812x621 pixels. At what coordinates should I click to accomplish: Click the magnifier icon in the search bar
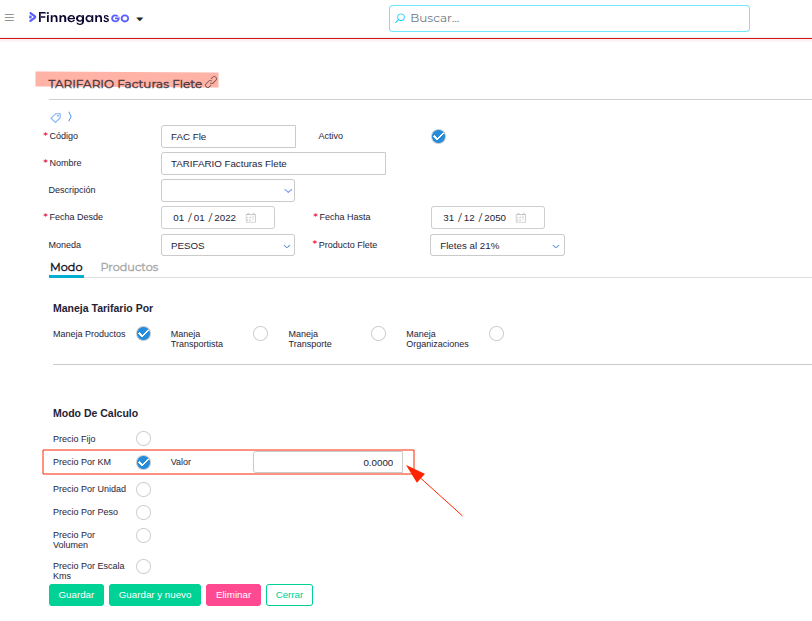coord(401,18)
